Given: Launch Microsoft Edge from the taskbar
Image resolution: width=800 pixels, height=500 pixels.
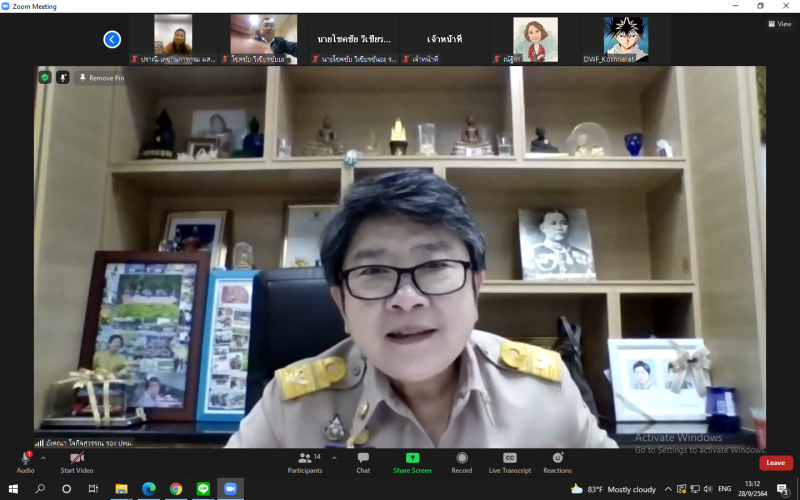Looking at the screenshot, I should click(x=148, y=489).
